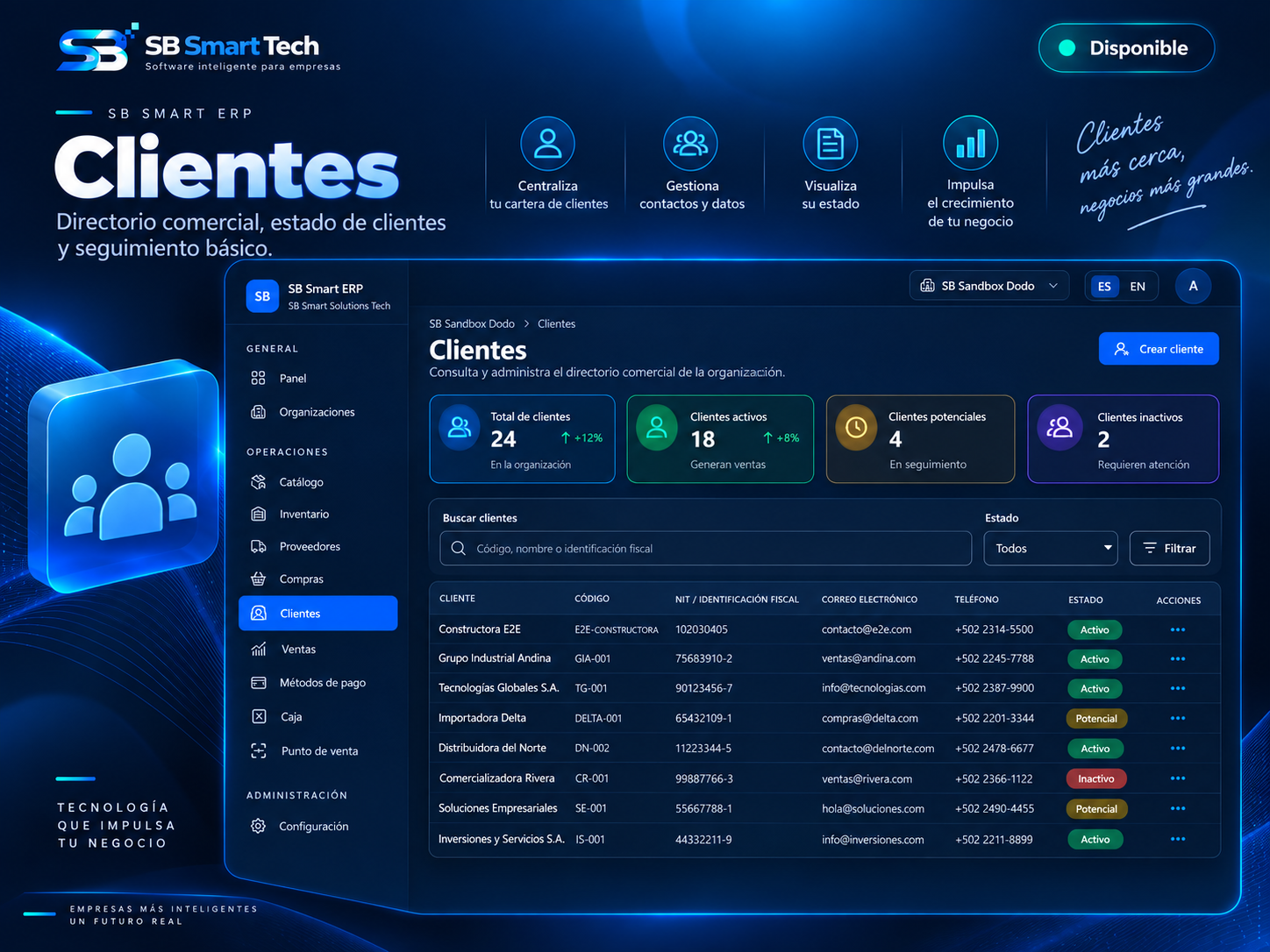
Task: Open actions menu for Inversiones y Servicios S.A.
Action: click(x=1178, y=839)
